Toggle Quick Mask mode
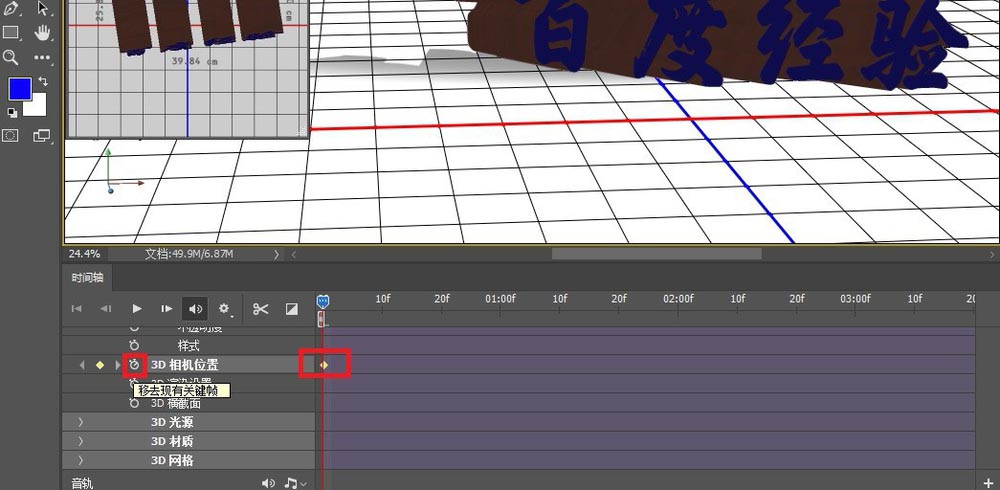Image resolution: width=1000 pixels, height=490 pixels. tap(10, 135)
